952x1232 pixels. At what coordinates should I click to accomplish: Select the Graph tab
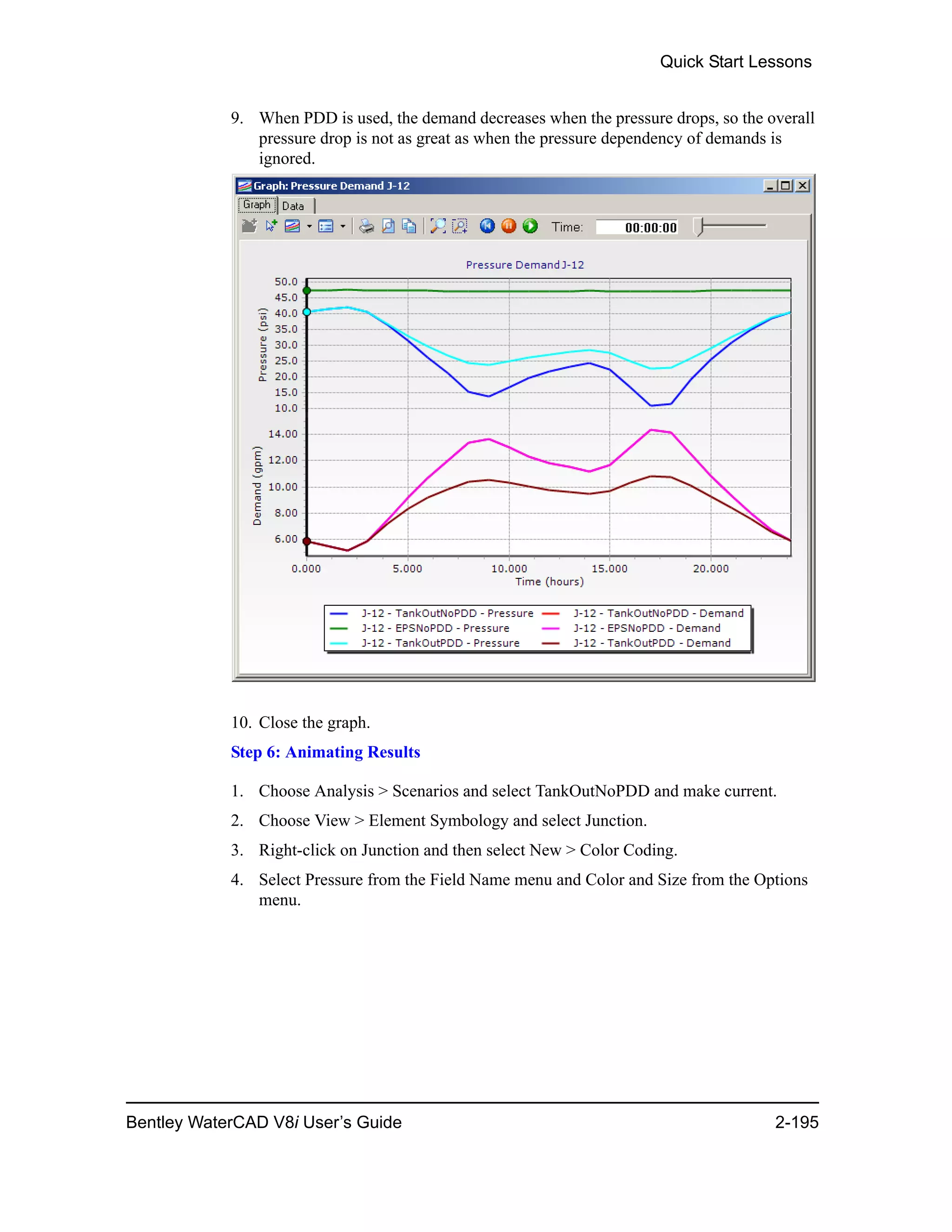(x=257, y=205)
